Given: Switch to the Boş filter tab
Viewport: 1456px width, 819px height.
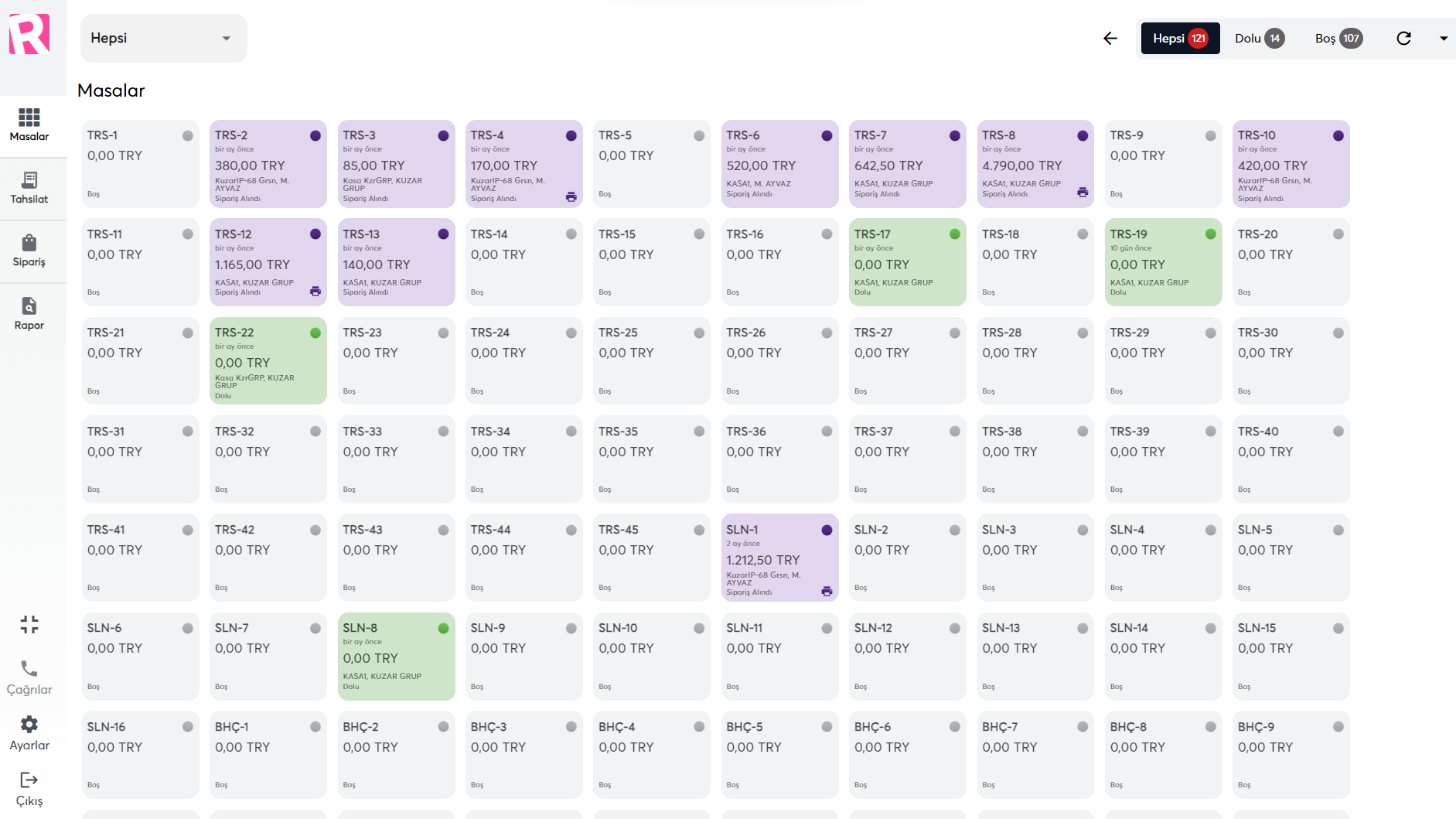Looking at the screenshot, I should click(x=1338, y=38).
